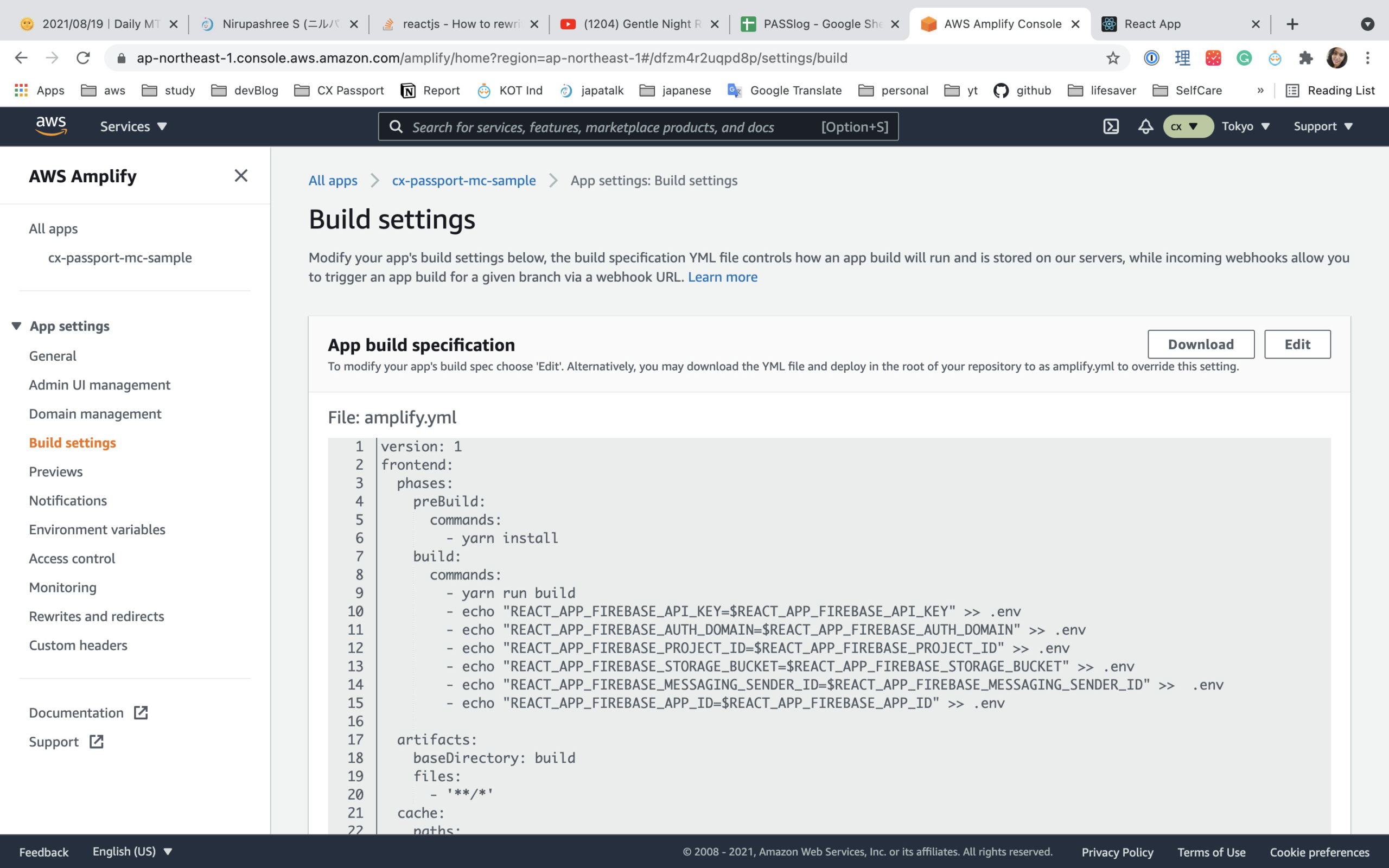Download the amplify.yml build spec
This screenshot has width=1389, height=868.
click(x=1200, y=344)
